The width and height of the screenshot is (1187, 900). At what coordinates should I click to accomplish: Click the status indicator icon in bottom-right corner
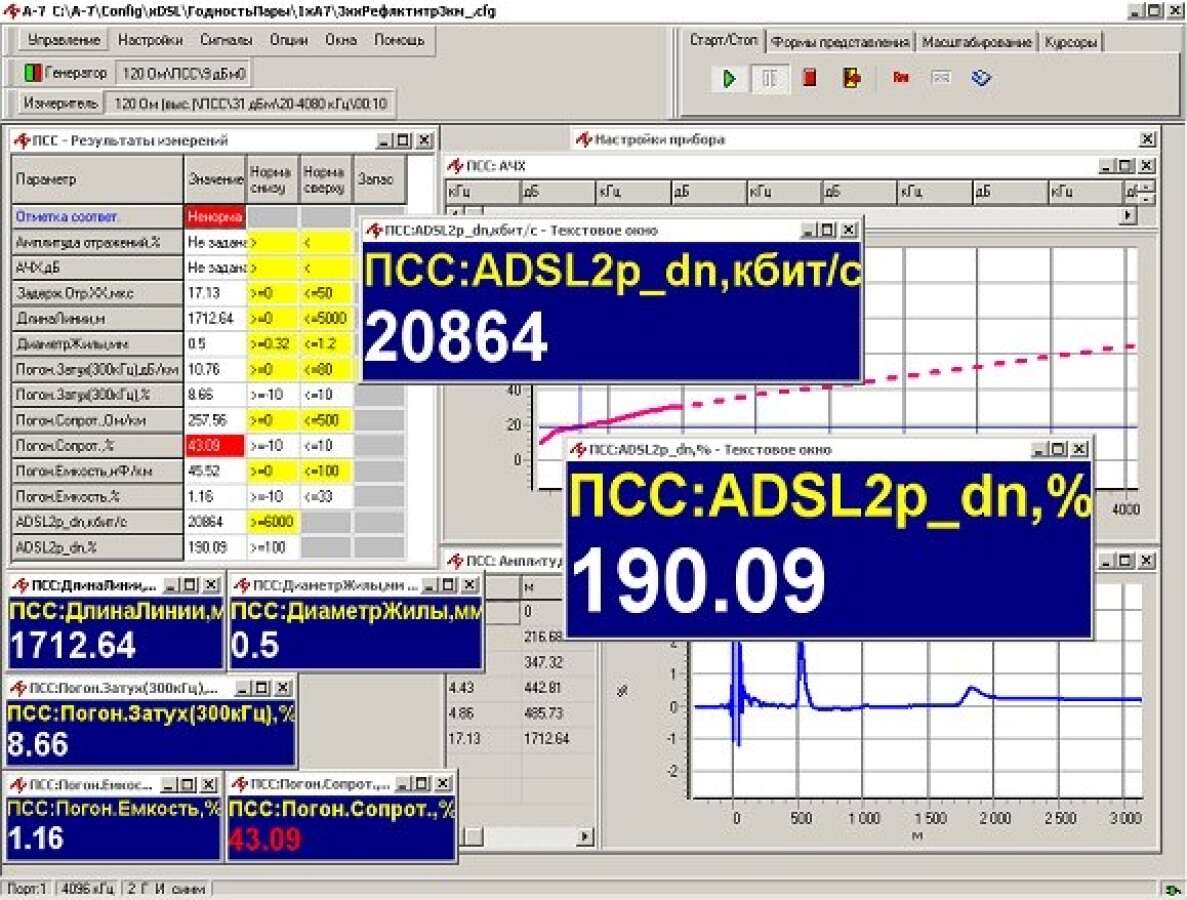(x=1173, y=890)
